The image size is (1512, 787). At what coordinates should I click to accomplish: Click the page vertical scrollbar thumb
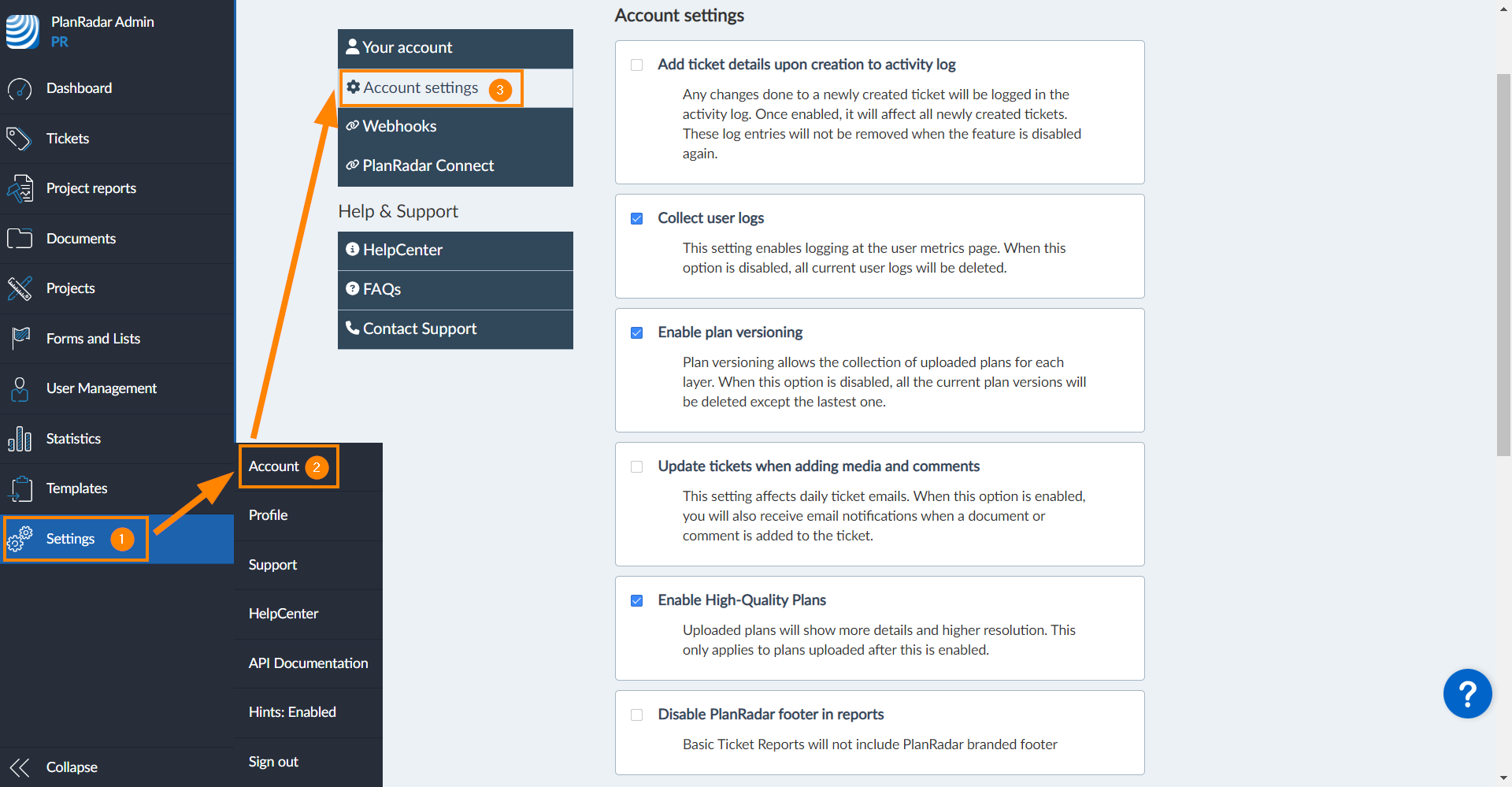point(1503,265)
